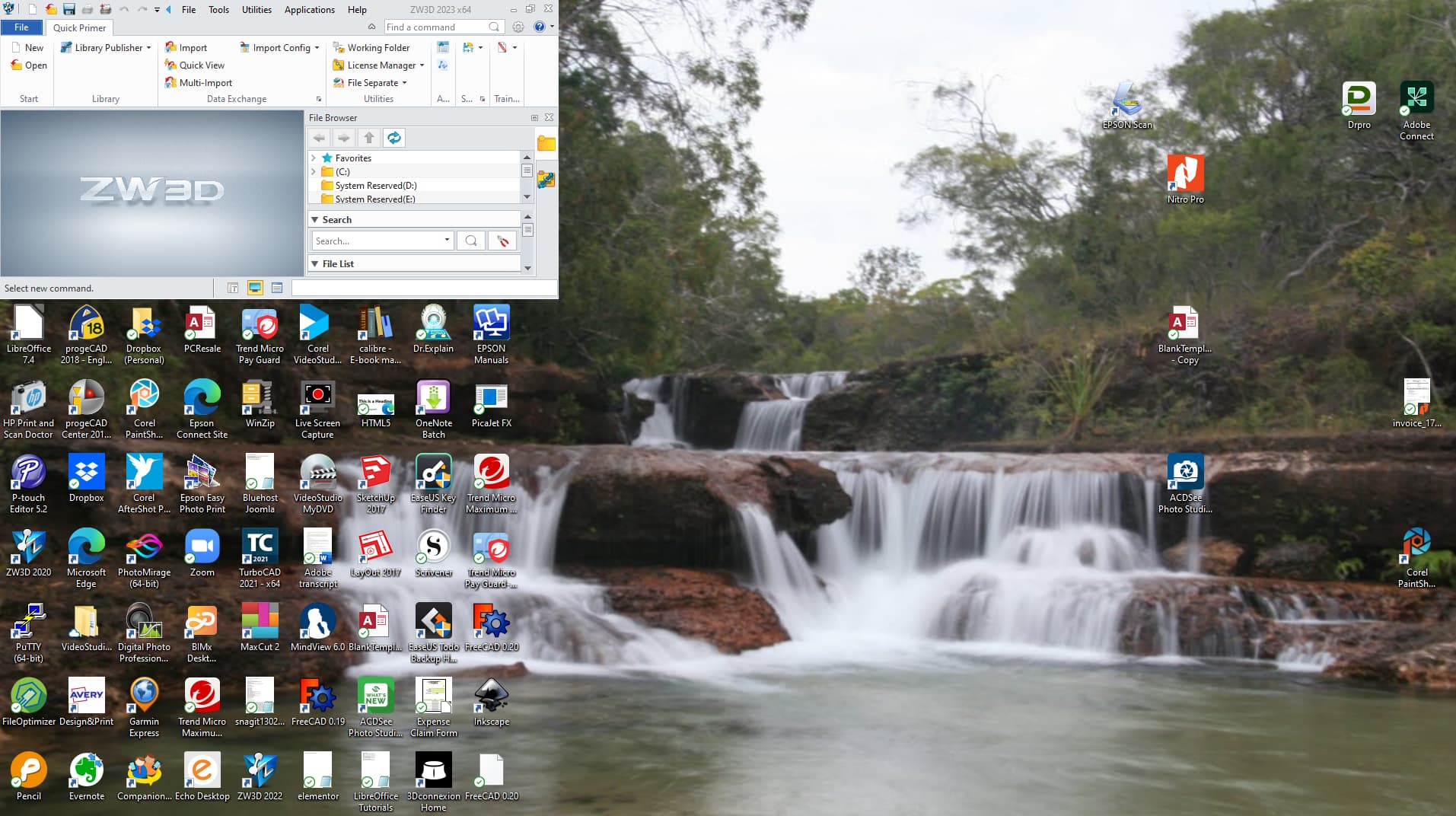Click the Working Folder tool
The image size is (1456, 816).
click(x=371, y=48)
